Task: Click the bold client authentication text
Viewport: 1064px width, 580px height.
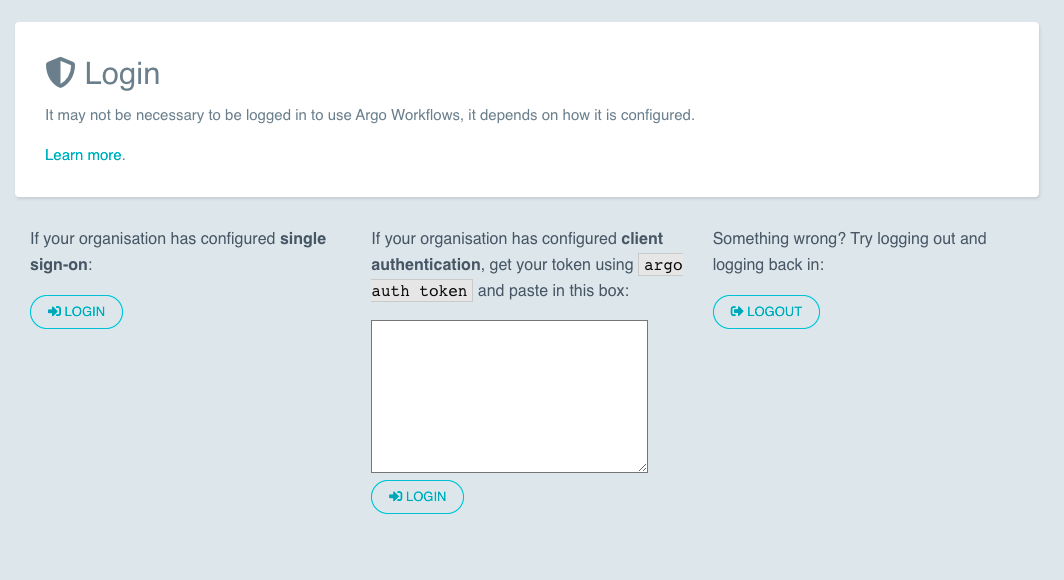Action: (425, 264)
